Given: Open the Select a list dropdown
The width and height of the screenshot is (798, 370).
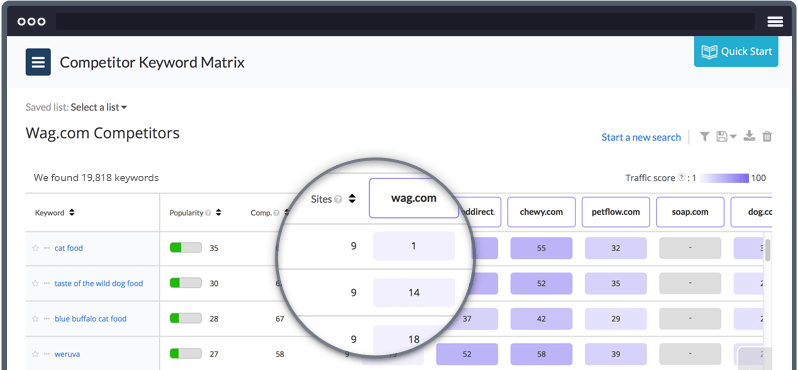Looking at the screenshot, I should coord(99,107).
